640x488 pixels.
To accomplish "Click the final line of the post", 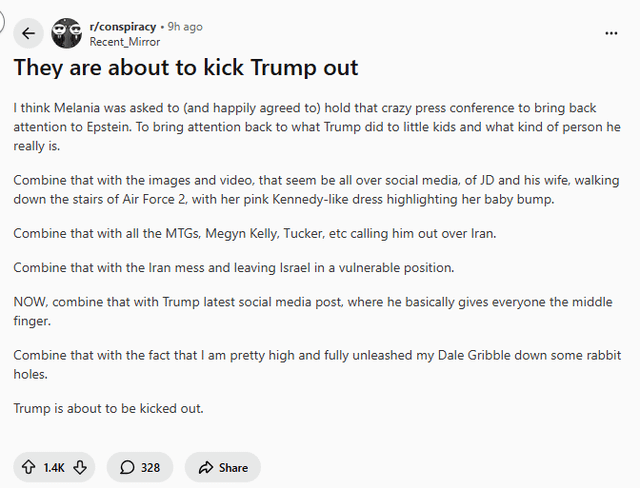I will [x=109, y=407].
